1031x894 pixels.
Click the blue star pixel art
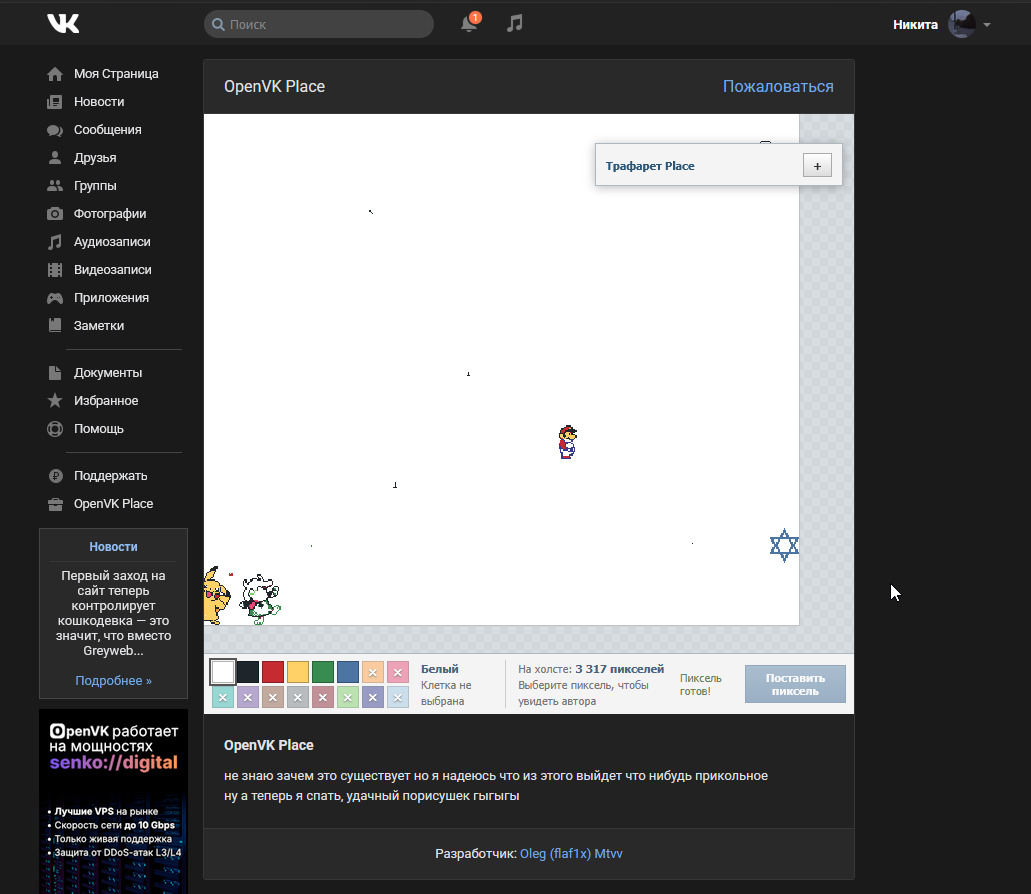click(784, 545)
